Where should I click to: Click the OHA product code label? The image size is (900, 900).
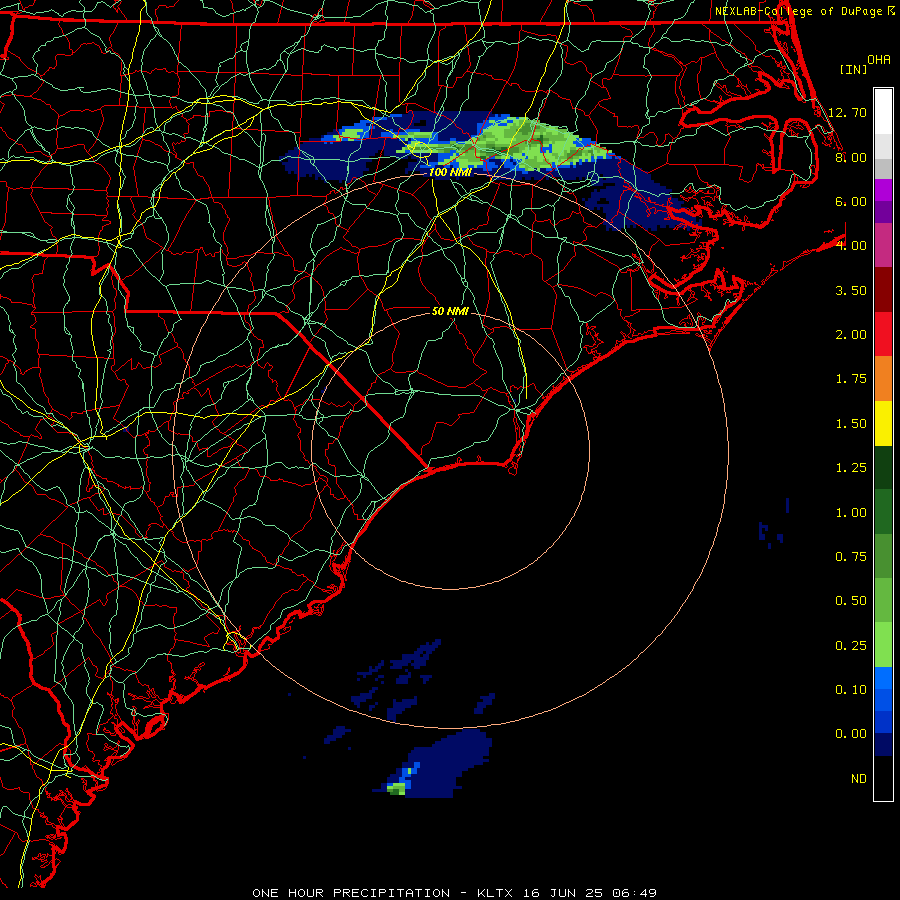pyautogui.click(x=879, y=60)
